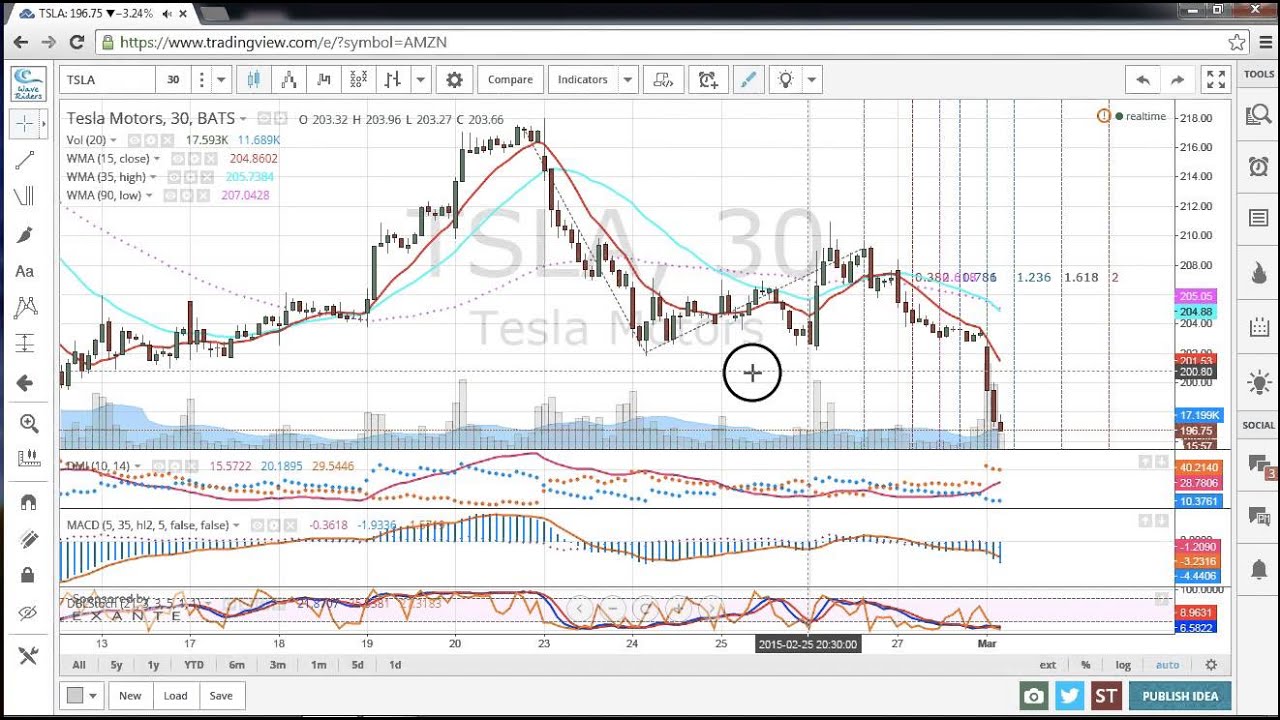Select the crosshair cursor tool
Screen dimensions: 1280x720
25,124
